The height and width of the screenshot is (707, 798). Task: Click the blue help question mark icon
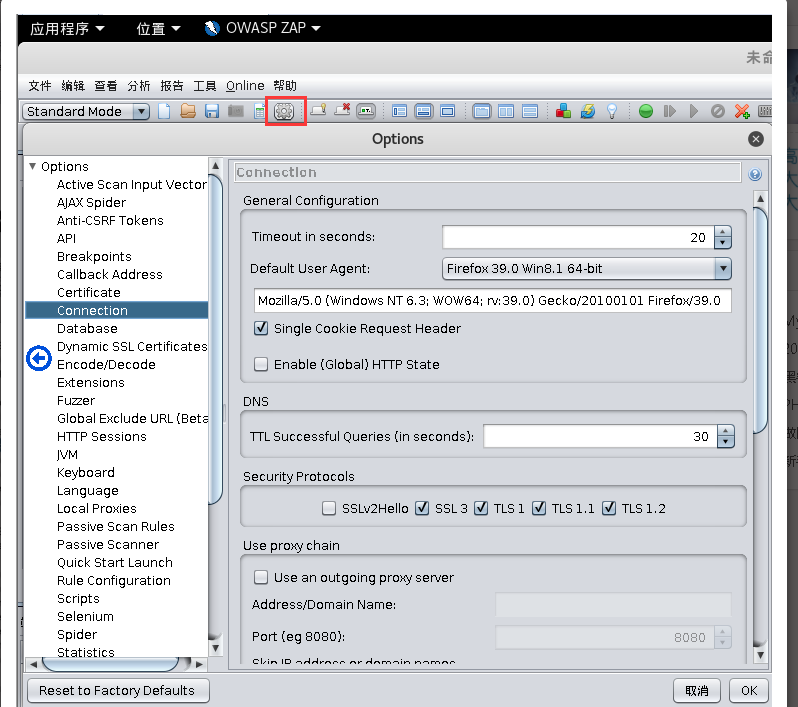coord(755,175)
